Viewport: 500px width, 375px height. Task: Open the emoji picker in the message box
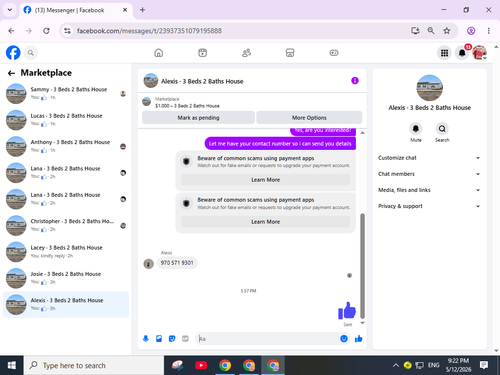pos(344,339)
